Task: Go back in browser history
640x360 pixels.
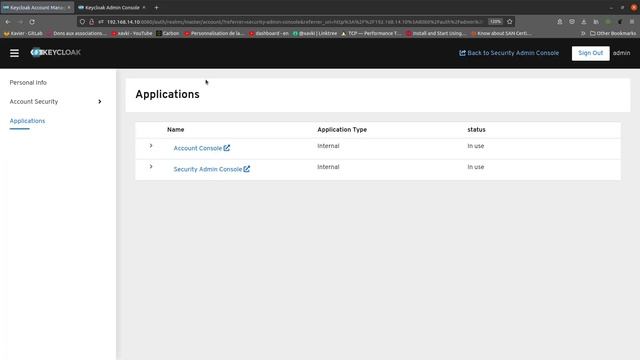Action: (8, 22)
